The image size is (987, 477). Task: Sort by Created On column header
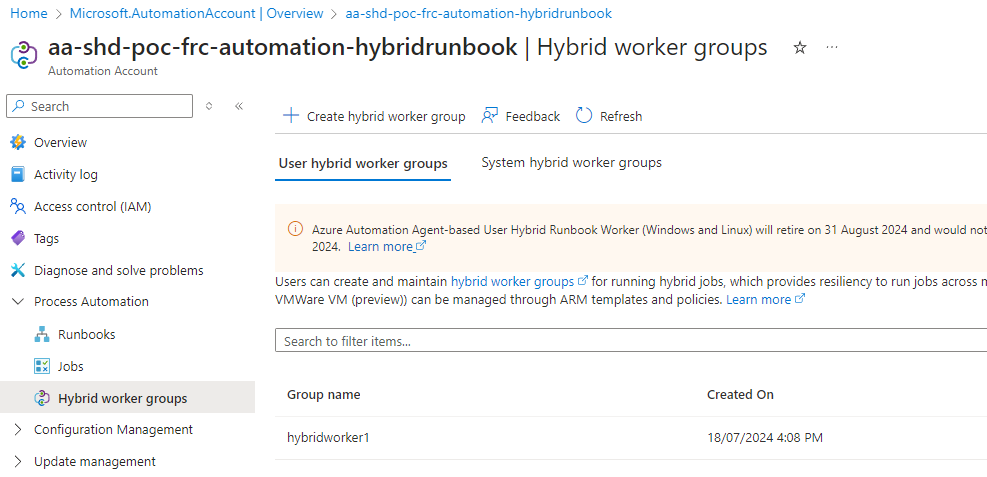(x=740, y=395)
